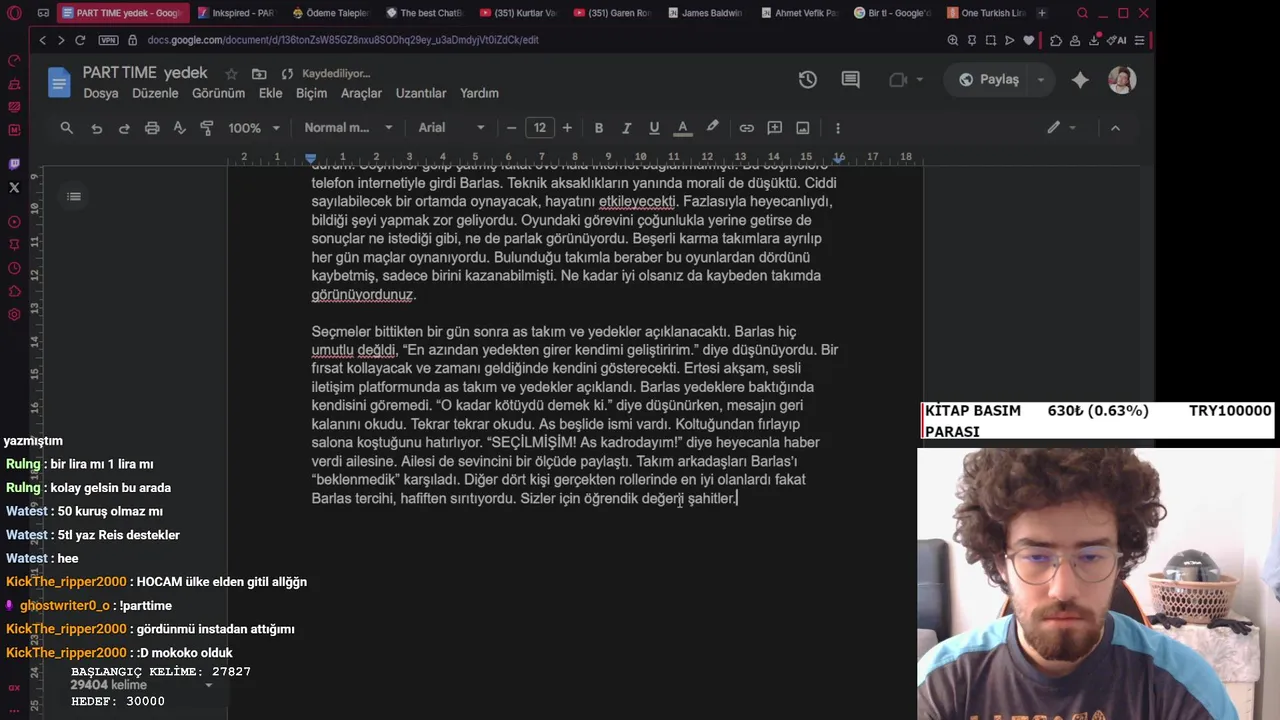Collapse the menus with chevron up

[x=1115, y=128]
